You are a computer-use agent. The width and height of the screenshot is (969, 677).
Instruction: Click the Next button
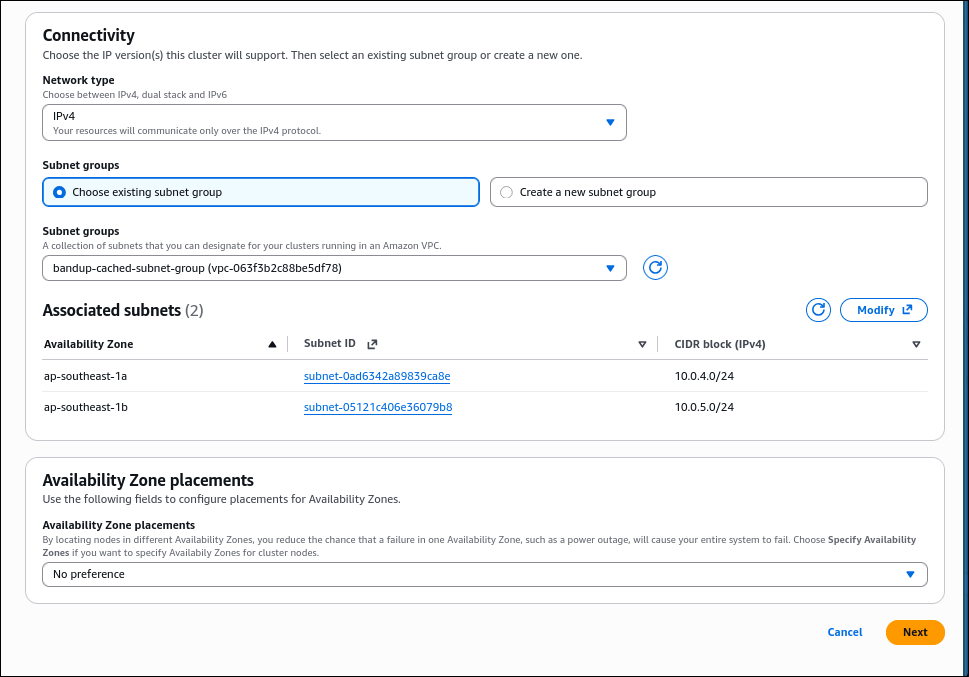(914, 632)
